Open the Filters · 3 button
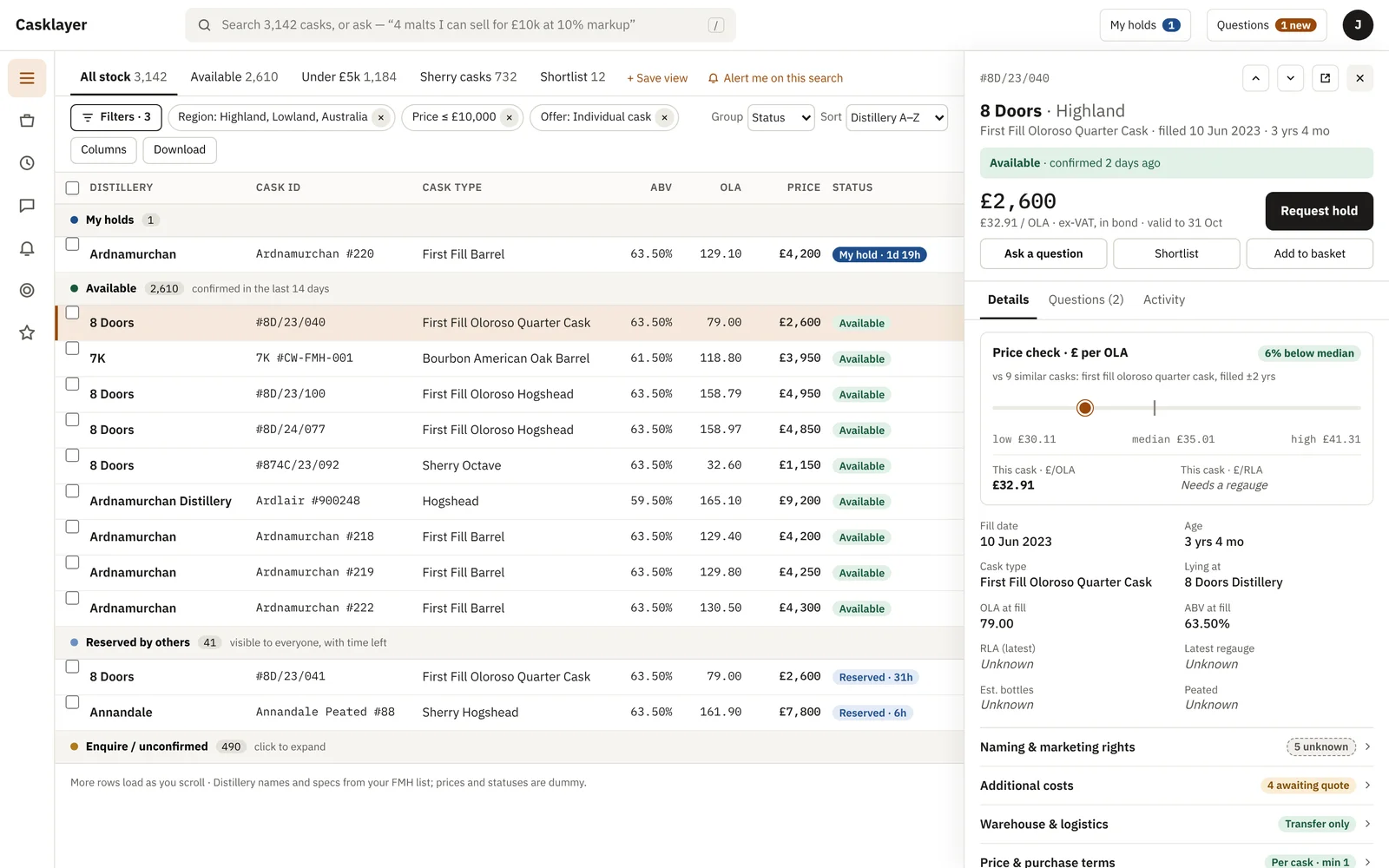The image size is (1389, 868). pyautogui.click(x=116, y=117)
